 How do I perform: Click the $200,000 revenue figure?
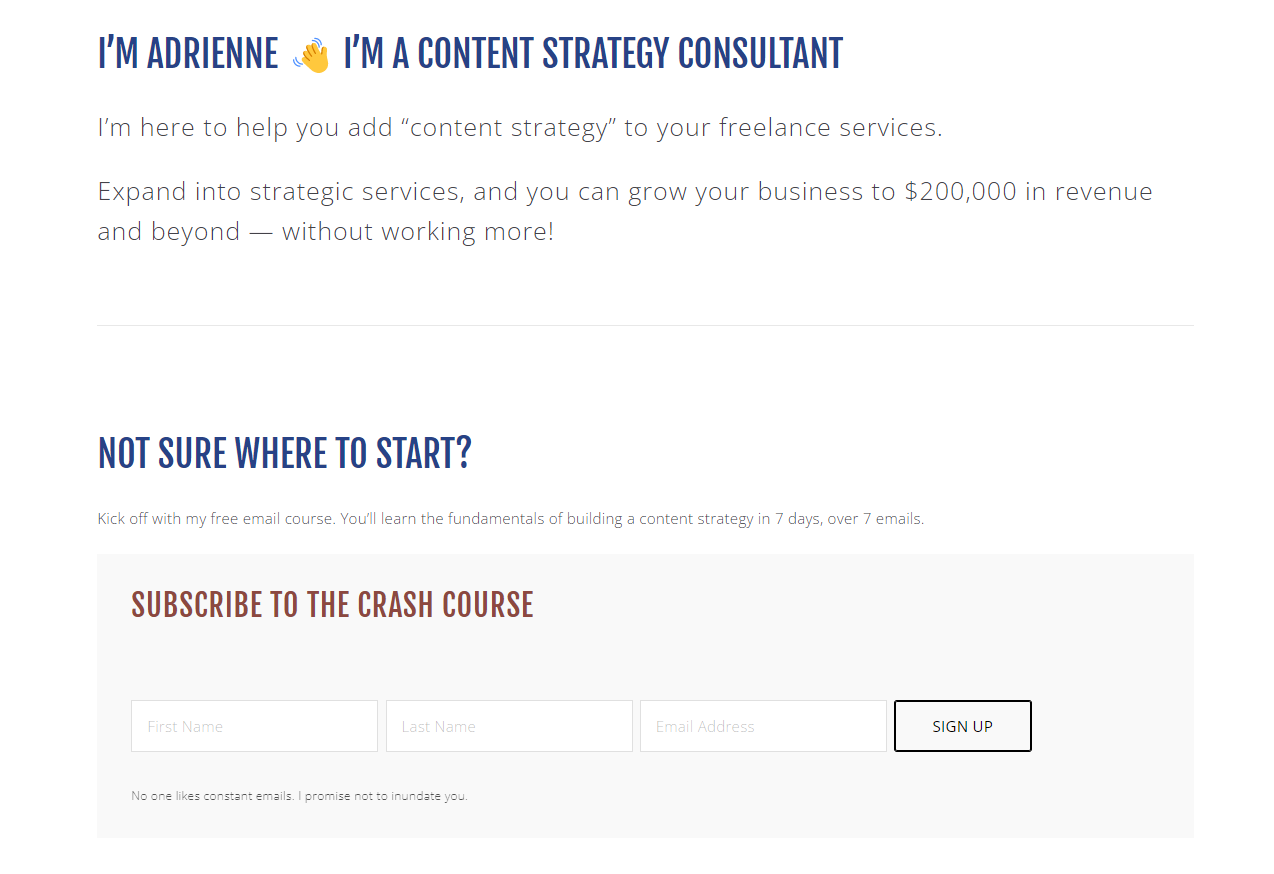pyautogui.click(x=960, y=191)
